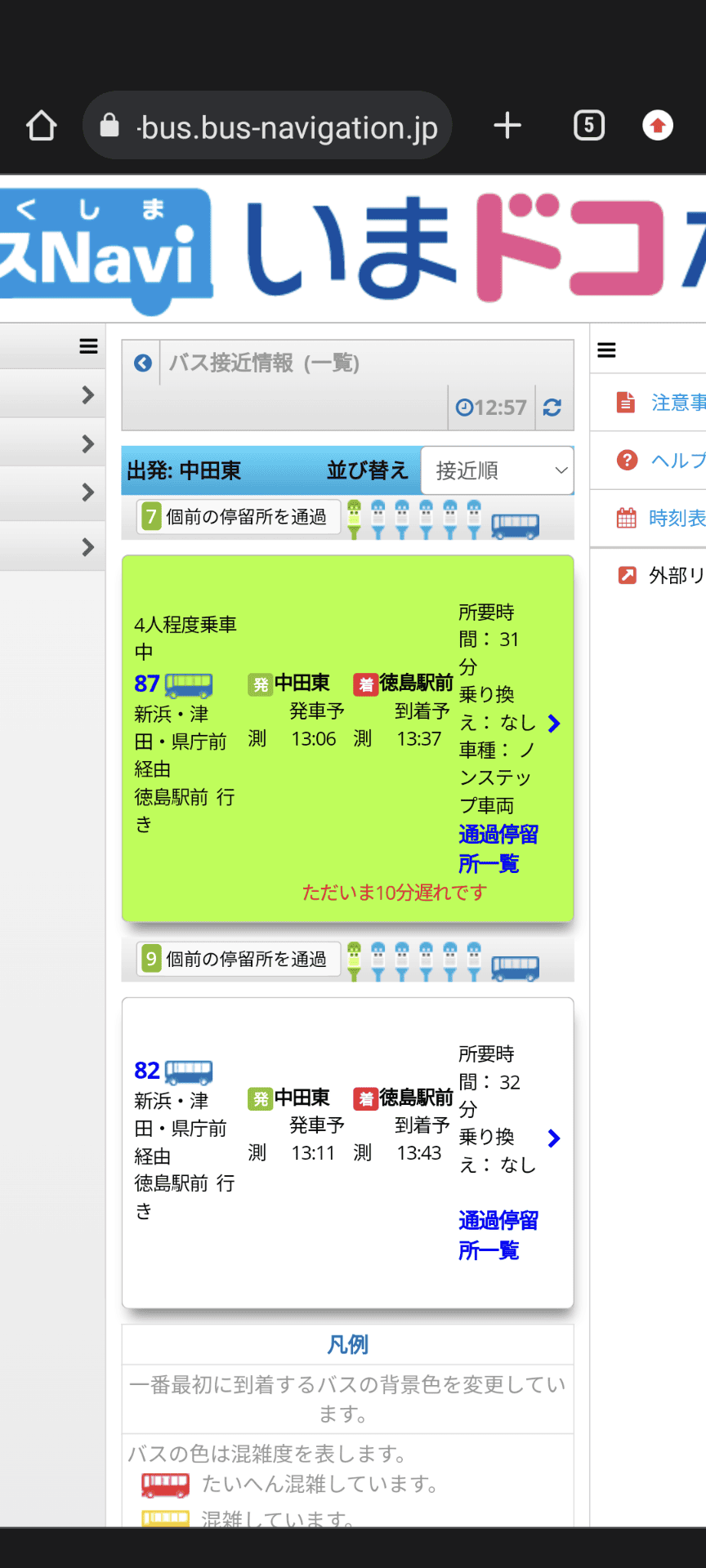706x1568 pixels.
Task: Tap the browser home icon
Action: click(42, 126)
